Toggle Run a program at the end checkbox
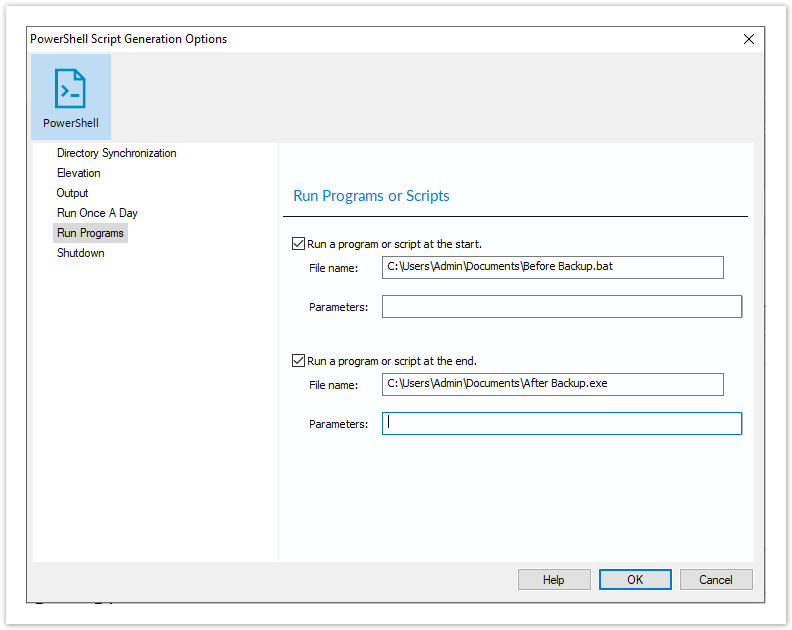This screenshot has width=792, height=630. point(299,361)
